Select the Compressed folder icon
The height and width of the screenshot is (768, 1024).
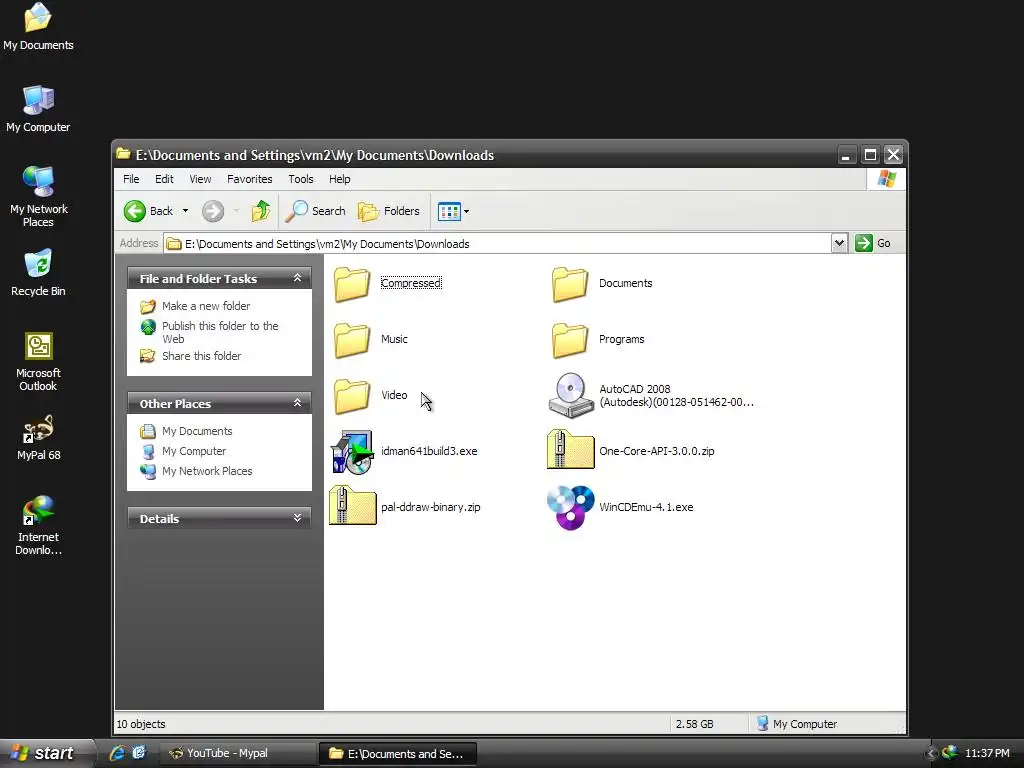pos(352,283)
